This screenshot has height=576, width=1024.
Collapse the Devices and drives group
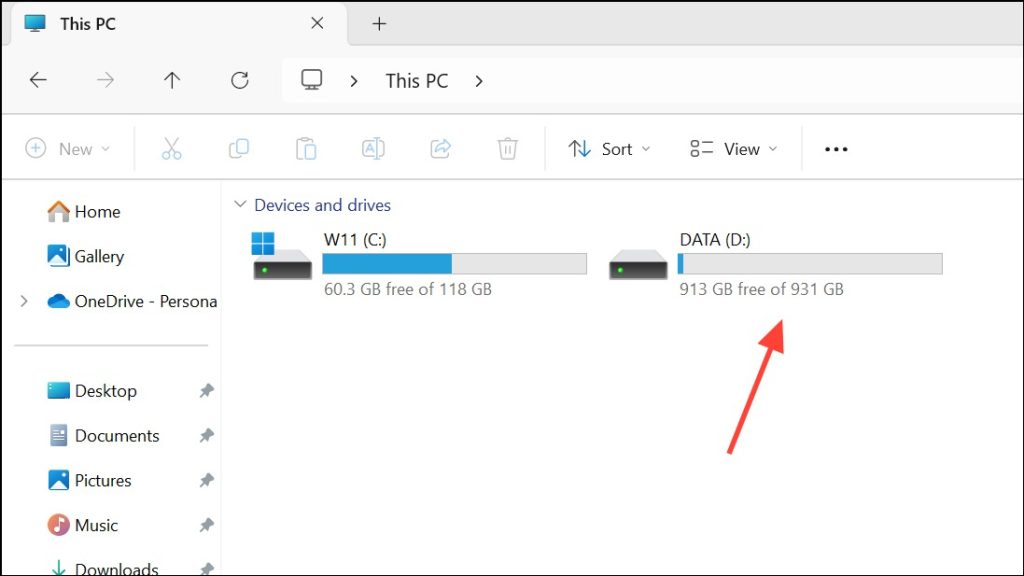(x=239, y=205)
